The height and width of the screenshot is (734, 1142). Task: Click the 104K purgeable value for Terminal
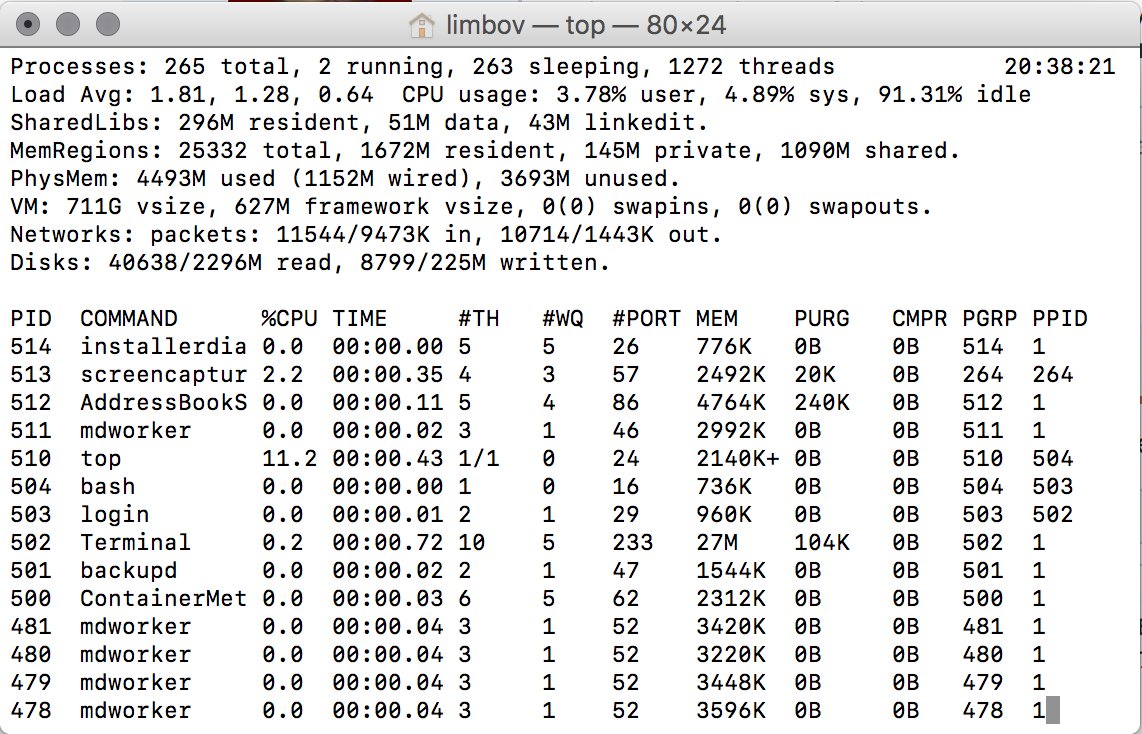click(x=822, y=542)
